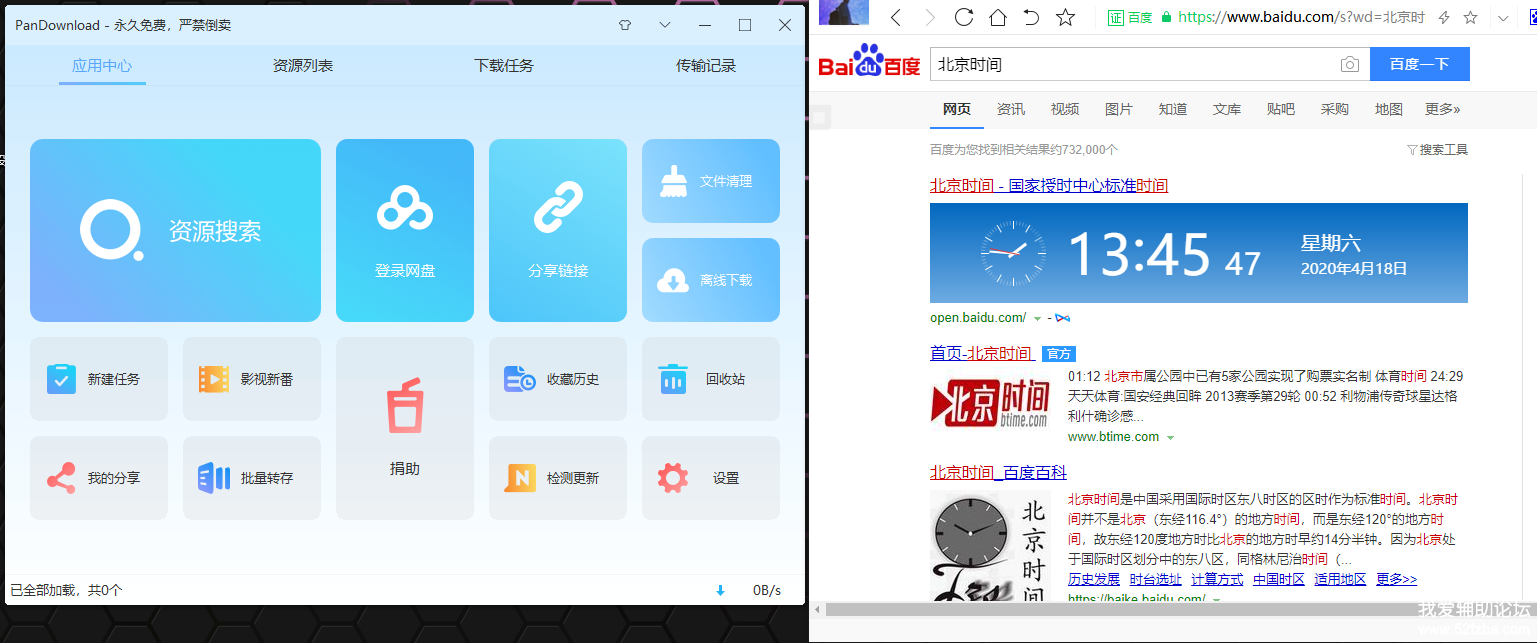The height and width of the screenshot is (643, 1537).
Task: Switch to the 资源列表 tab
Action: click(303, 66)
